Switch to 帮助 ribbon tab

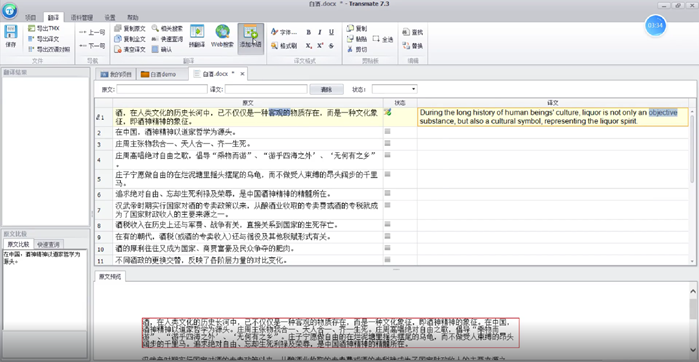(132, 17)
